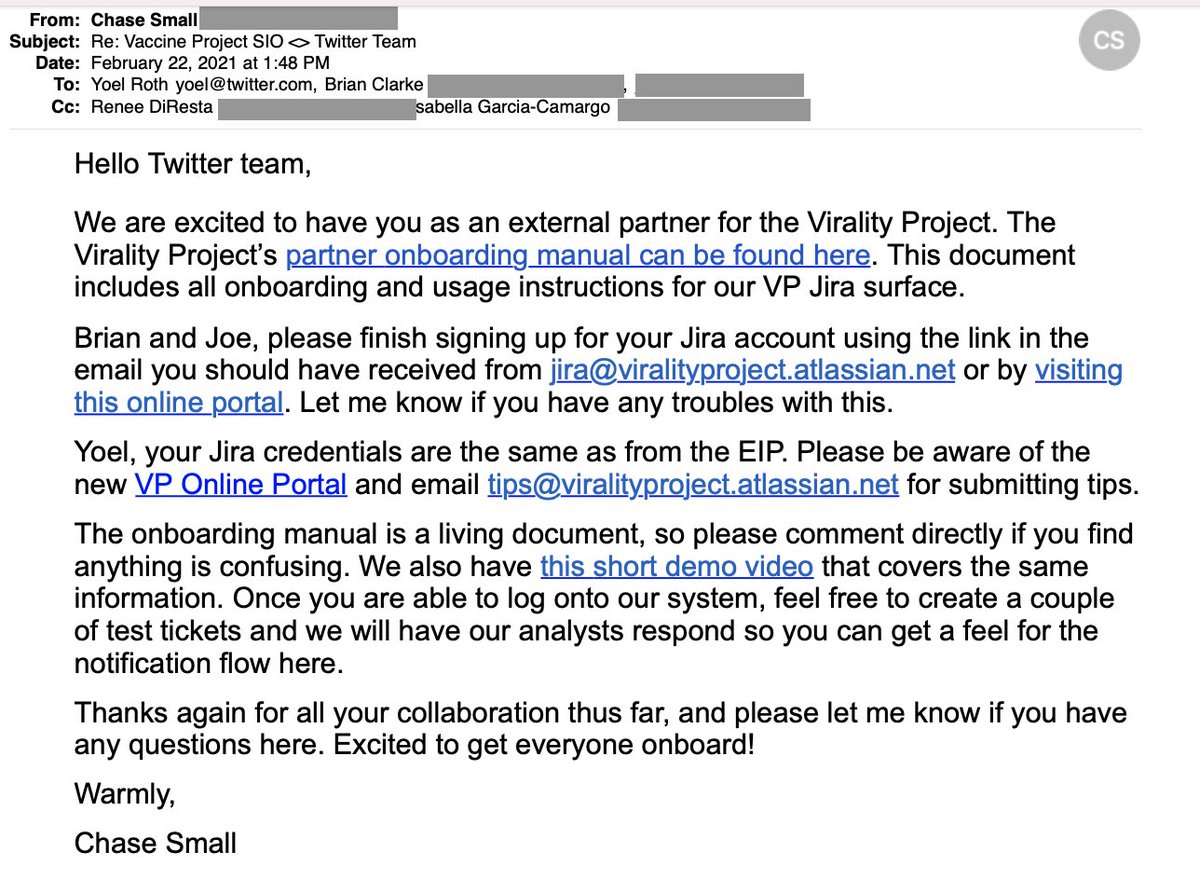Click the Chase Small signature at bottom
This screenshot has width=1200, height=880.
[x=155, y=842]
